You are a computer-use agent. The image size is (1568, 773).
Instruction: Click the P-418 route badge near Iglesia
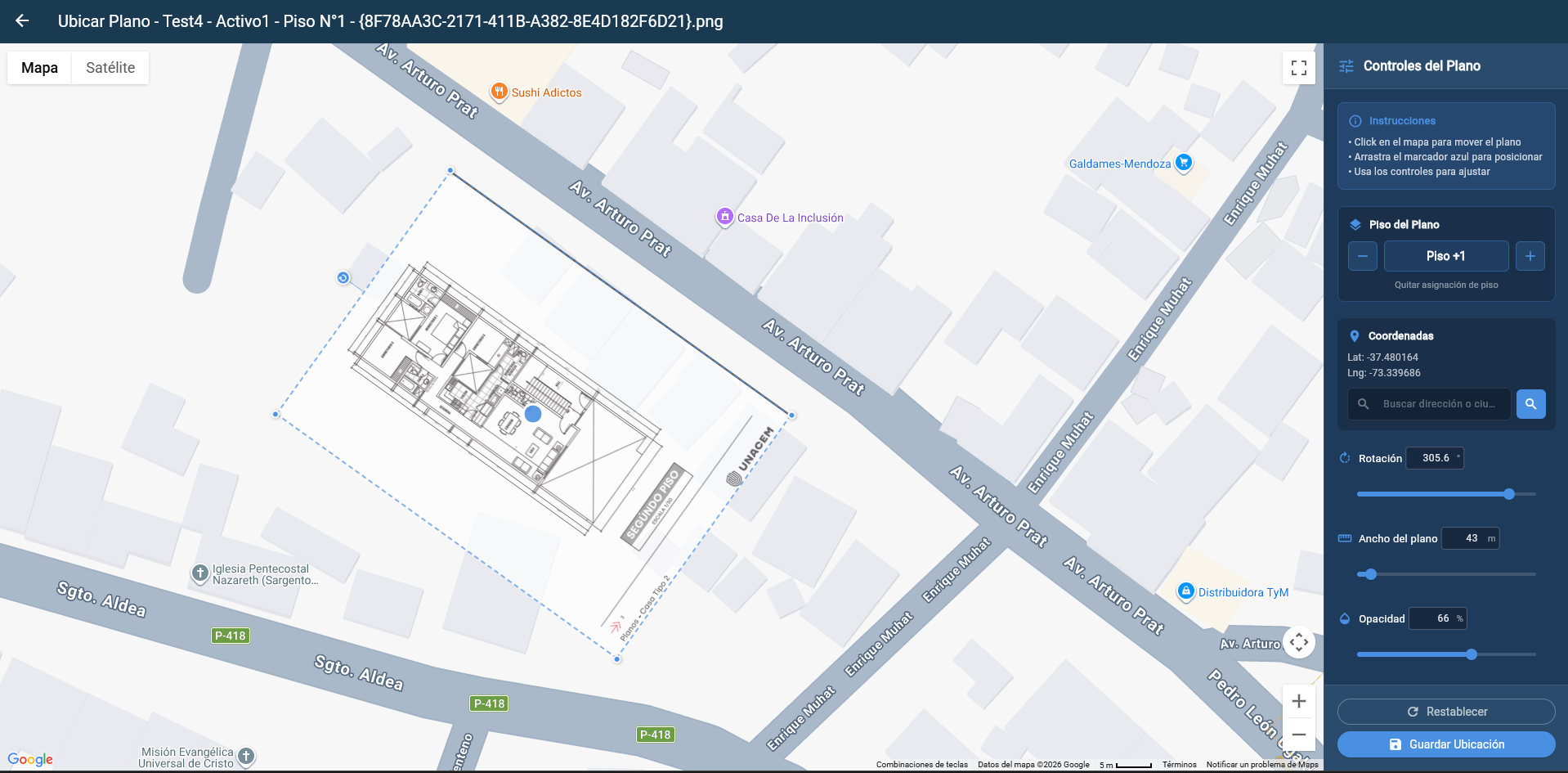point(230,636)
